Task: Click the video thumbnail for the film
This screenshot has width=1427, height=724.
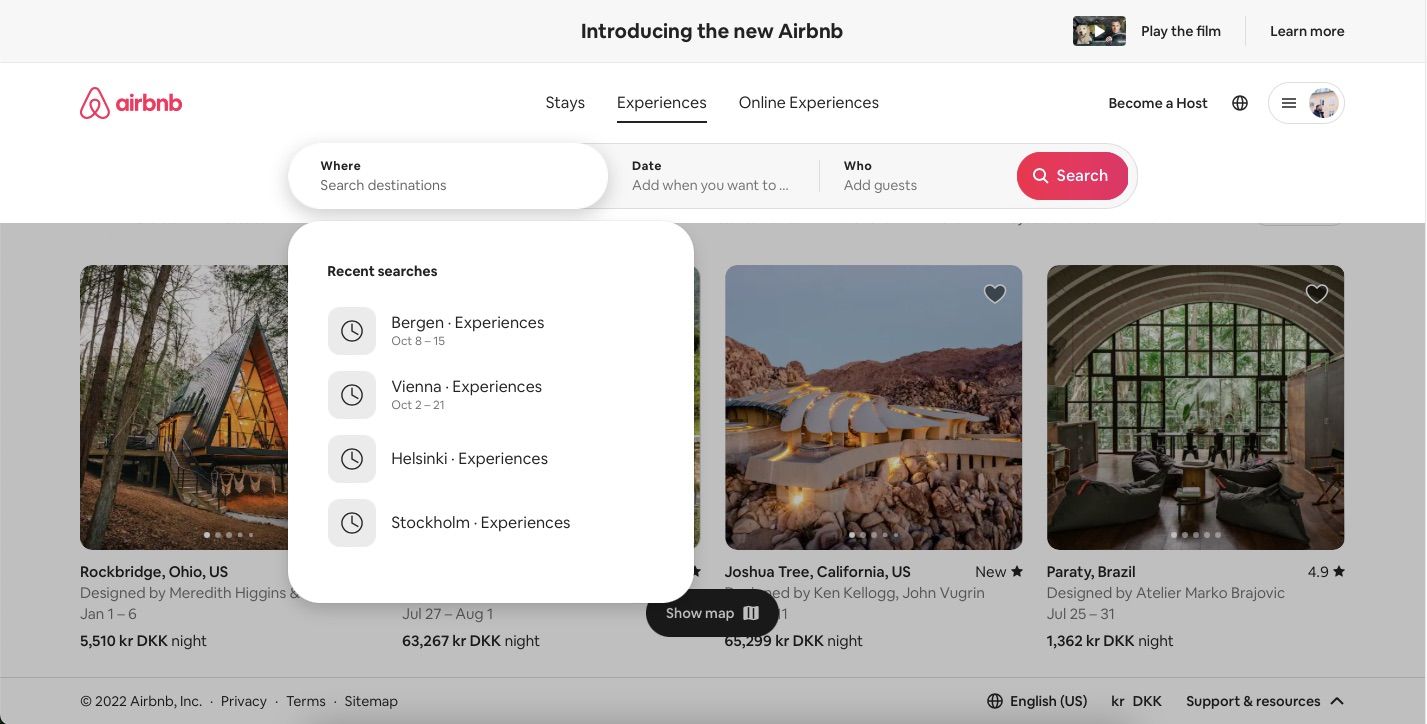Action: (1098, 31)
